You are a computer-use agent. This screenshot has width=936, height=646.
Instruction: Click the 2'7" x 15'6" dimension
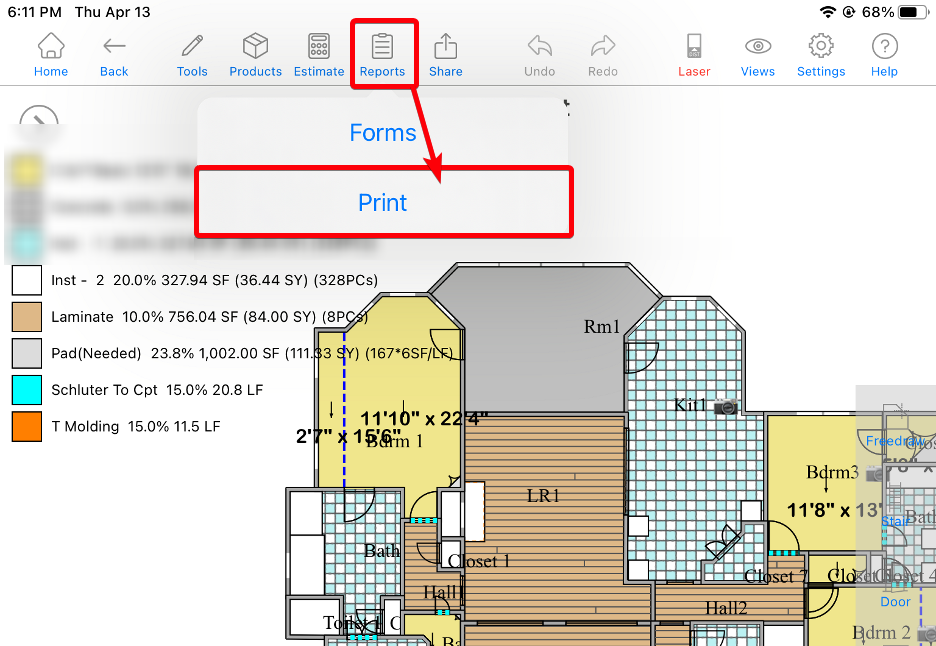(349, 436)
